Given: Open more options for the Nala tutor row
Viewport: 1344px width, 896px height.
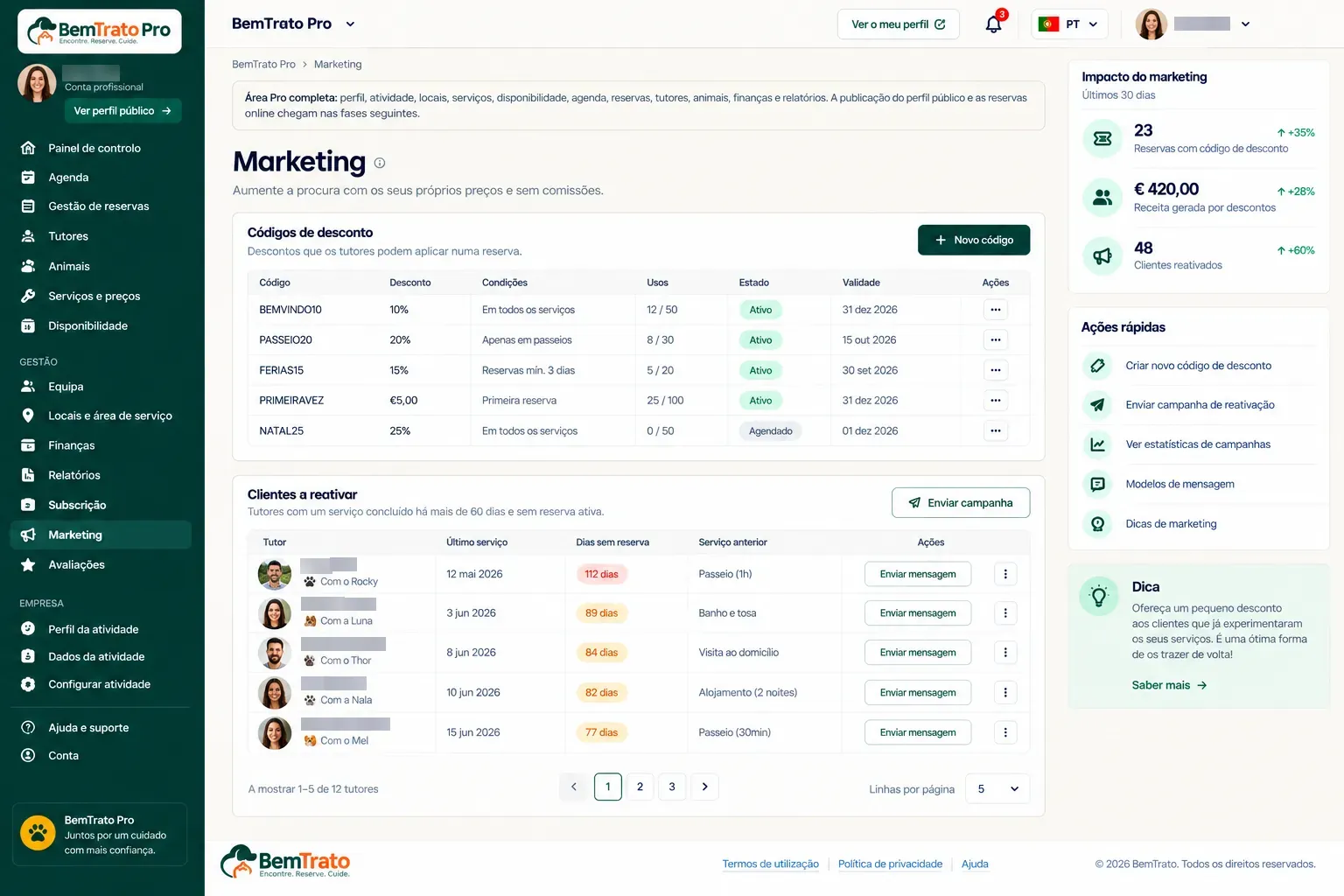Looking at the screenshot, I should click(x=1005, y=692).
